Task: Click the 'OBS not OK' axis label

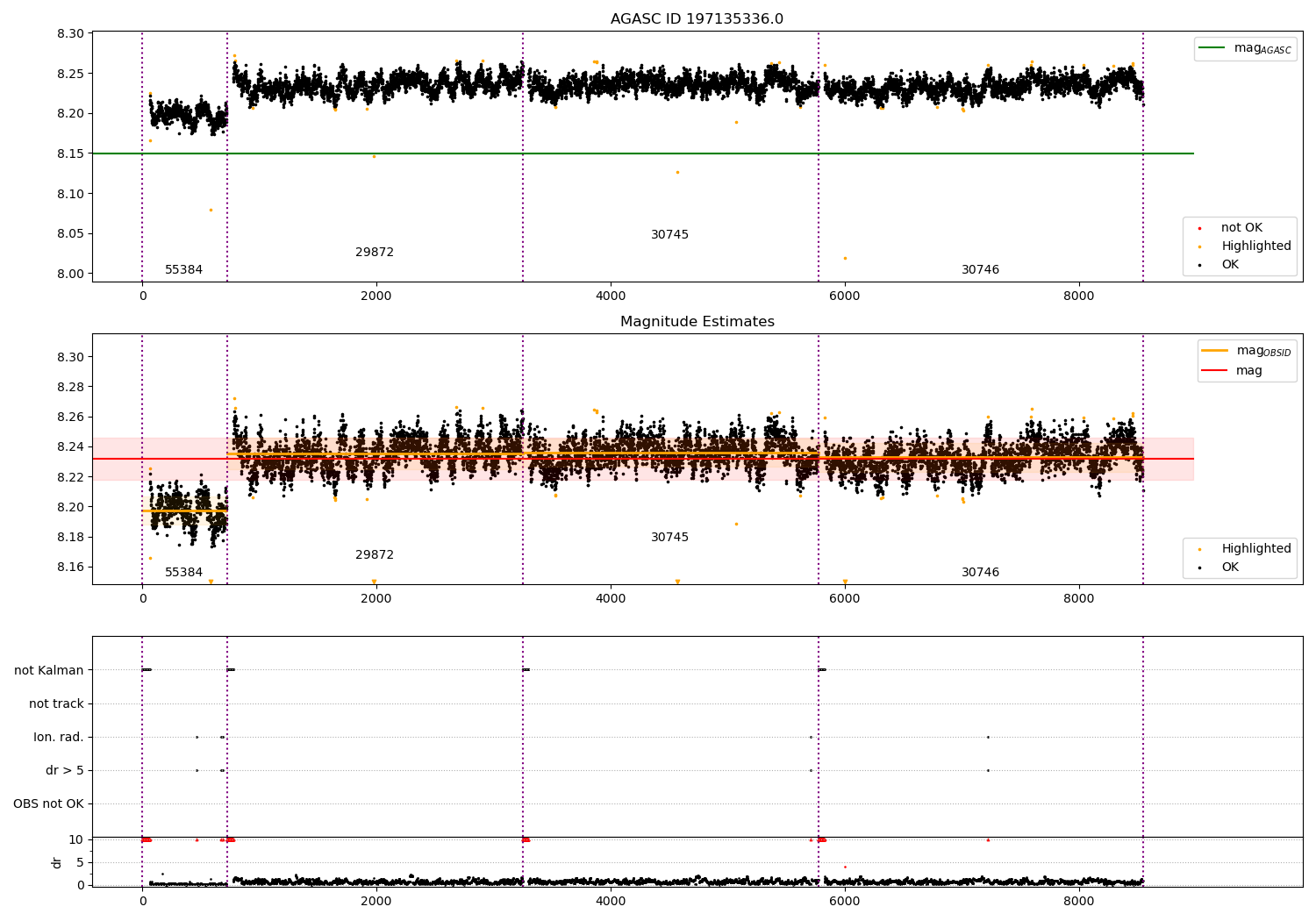Action: click(x=48, y=803)
